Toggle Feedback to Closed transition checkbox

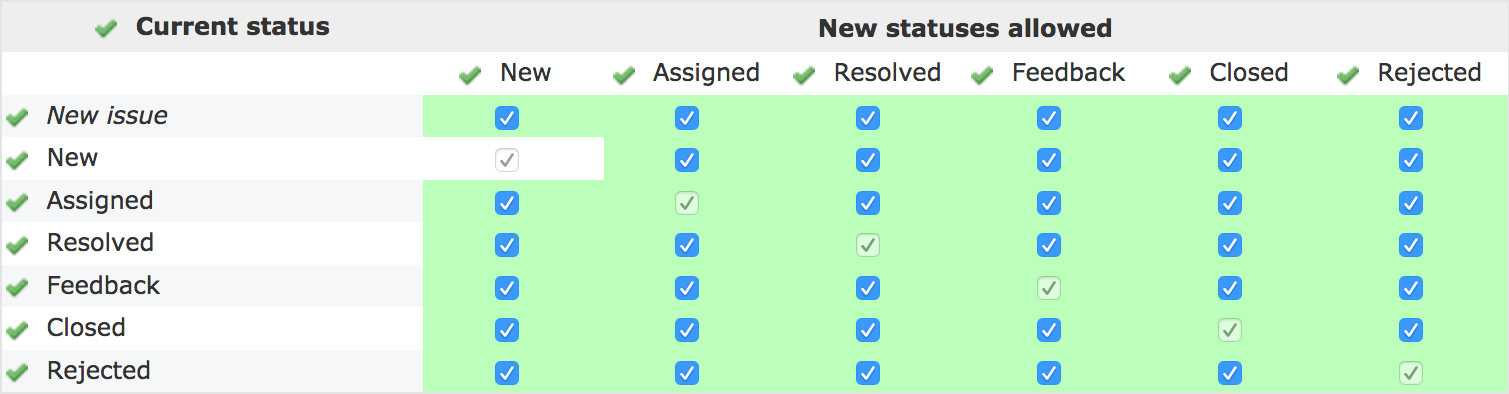click(x=1230, y=288)
